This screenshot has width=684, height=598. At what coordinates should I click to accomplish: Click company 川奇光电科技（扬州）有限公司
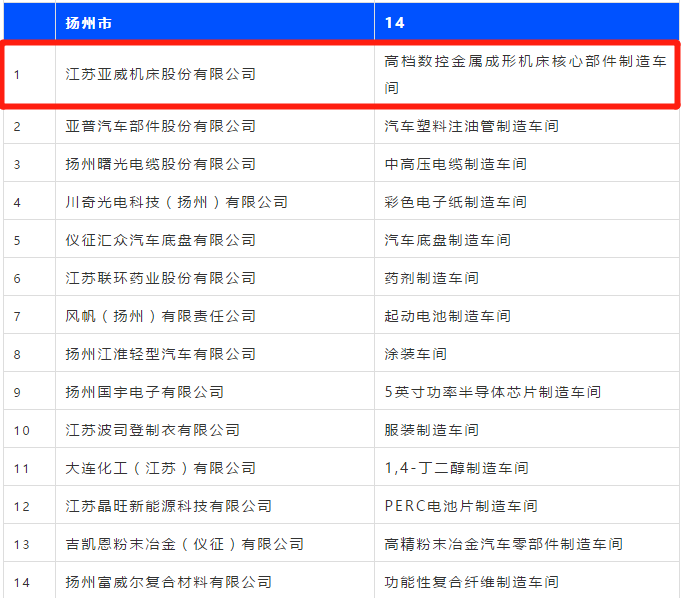177,202
